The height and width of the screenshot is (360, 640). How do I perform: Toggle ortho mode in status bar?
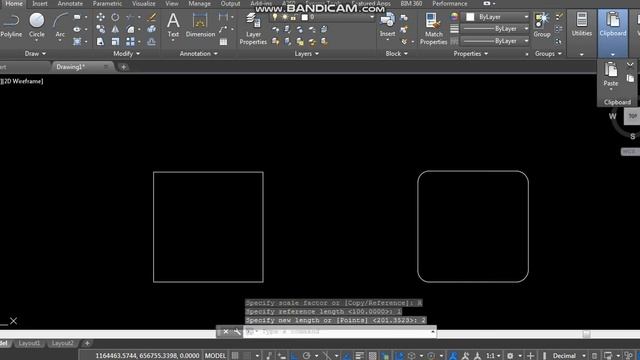tap(294, 356)
